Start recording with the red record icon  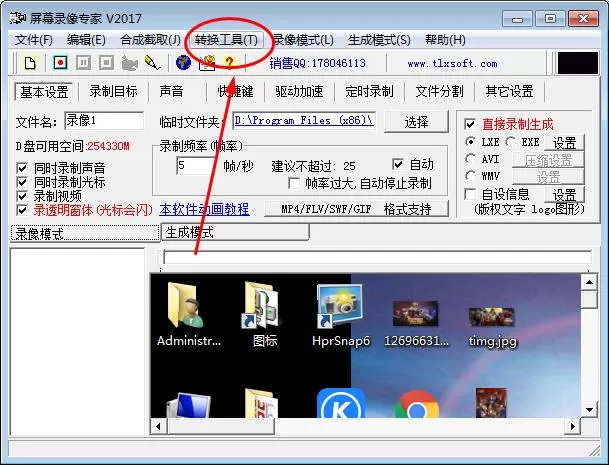60,63
